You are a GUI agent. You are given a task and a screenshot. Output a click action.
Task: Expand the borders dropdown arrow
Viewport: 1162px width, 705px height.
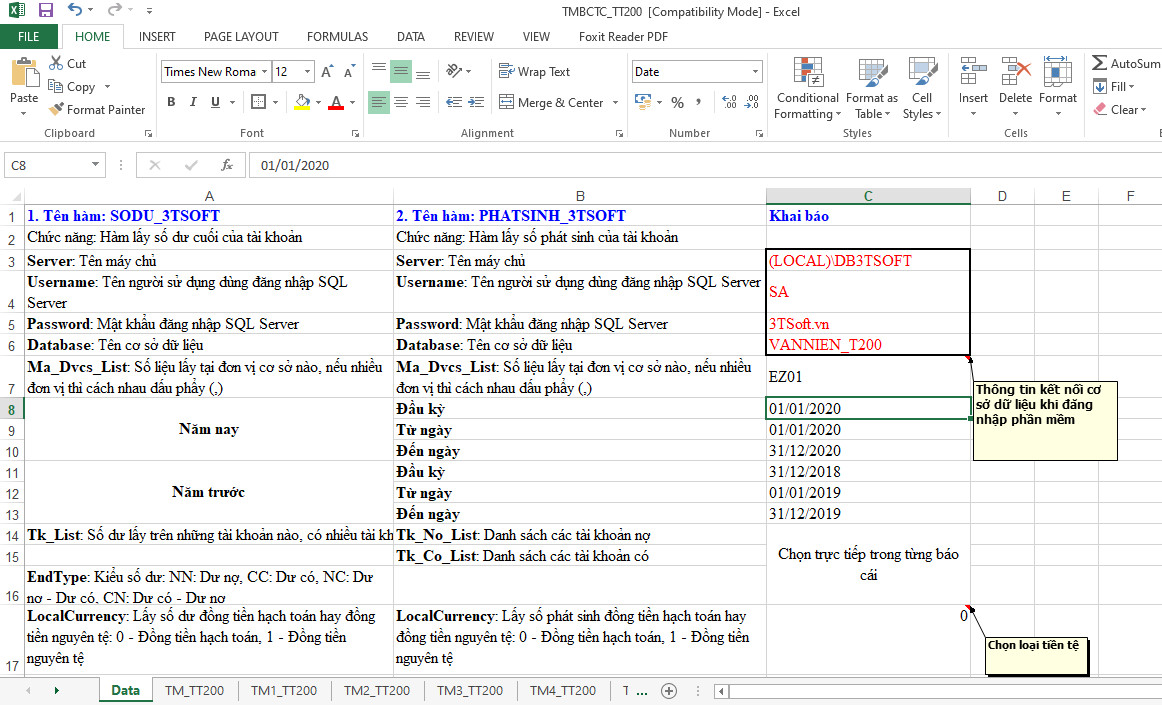click(276, 102)
